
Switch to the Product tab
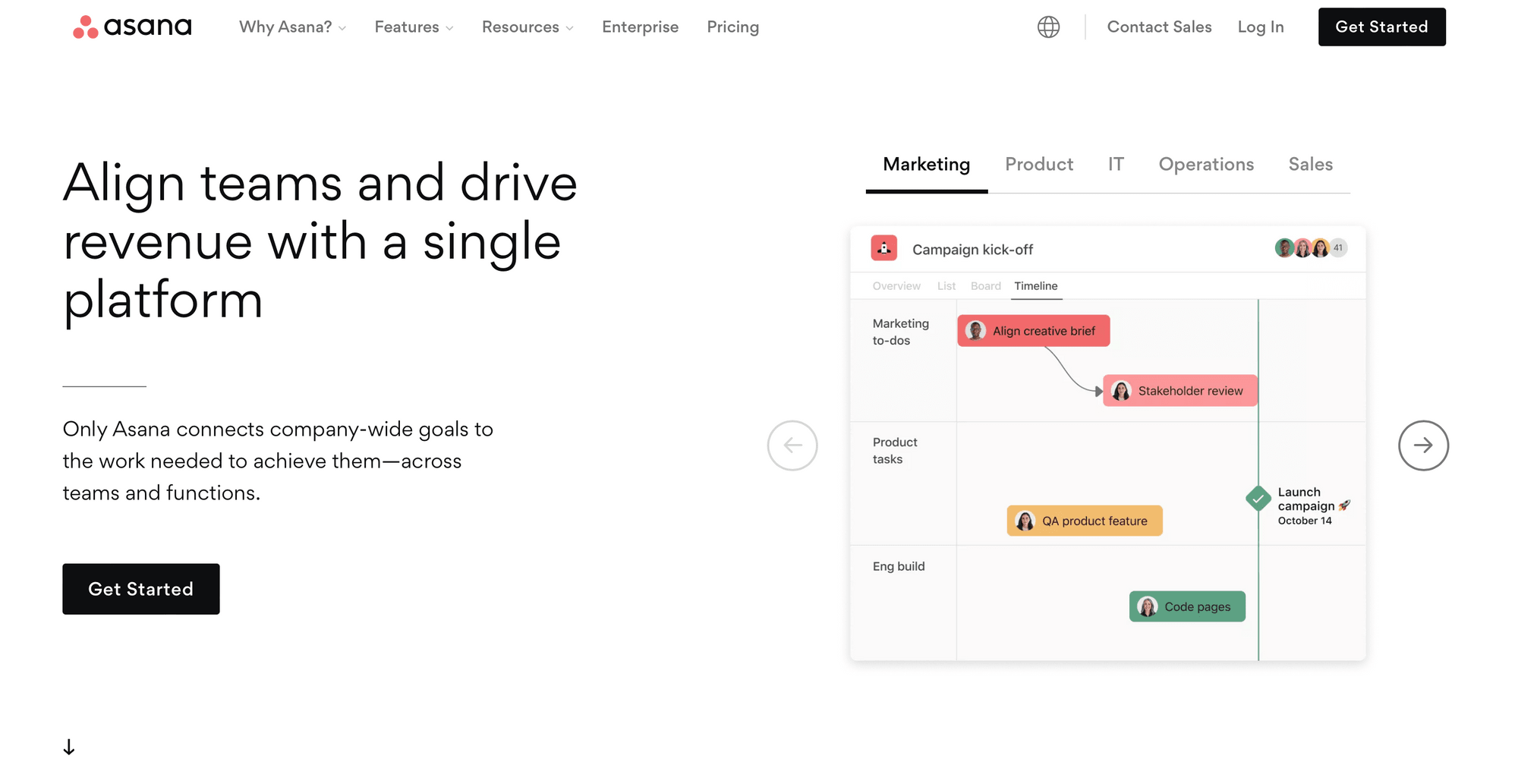[x=1039, y=165]
